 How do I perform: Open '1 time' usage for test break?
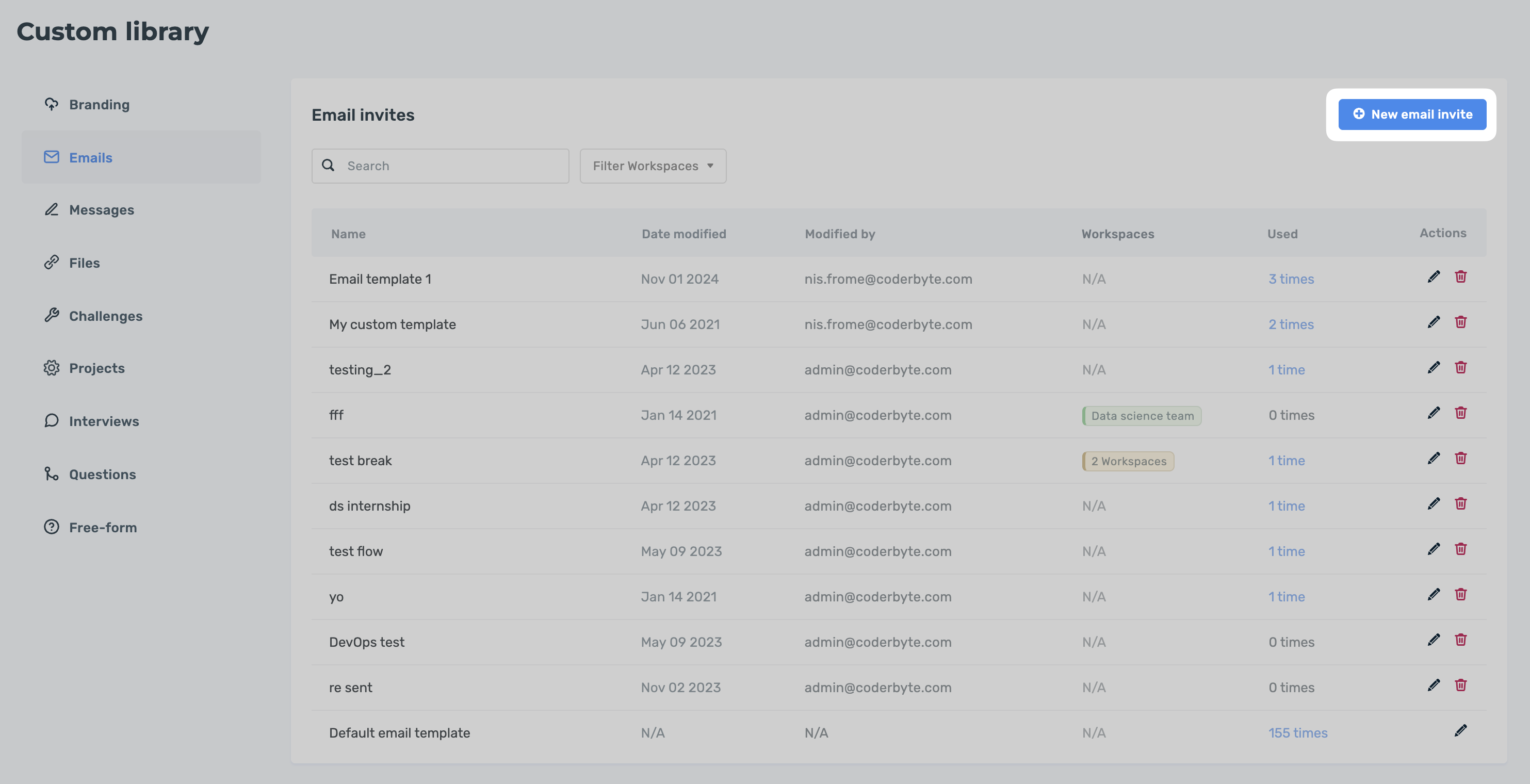(x=1287, y=460)
